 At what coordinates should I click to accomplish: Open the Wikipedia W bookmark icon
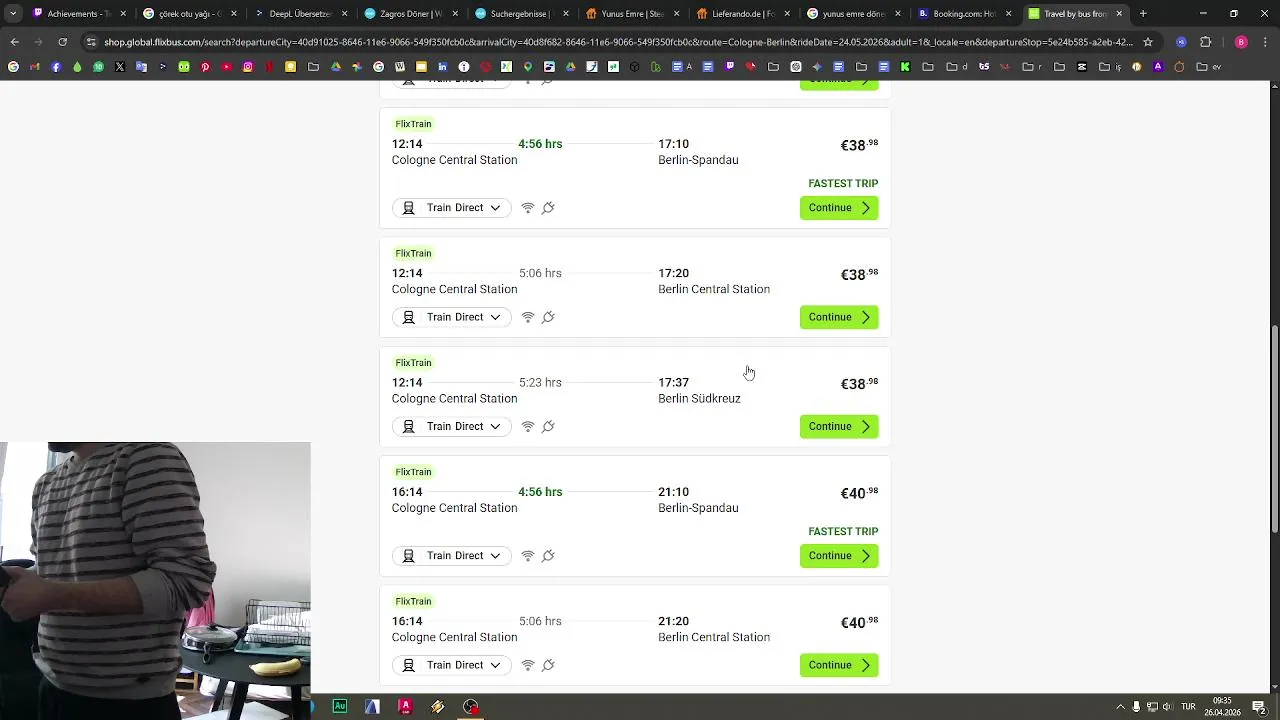pos(399,67)
